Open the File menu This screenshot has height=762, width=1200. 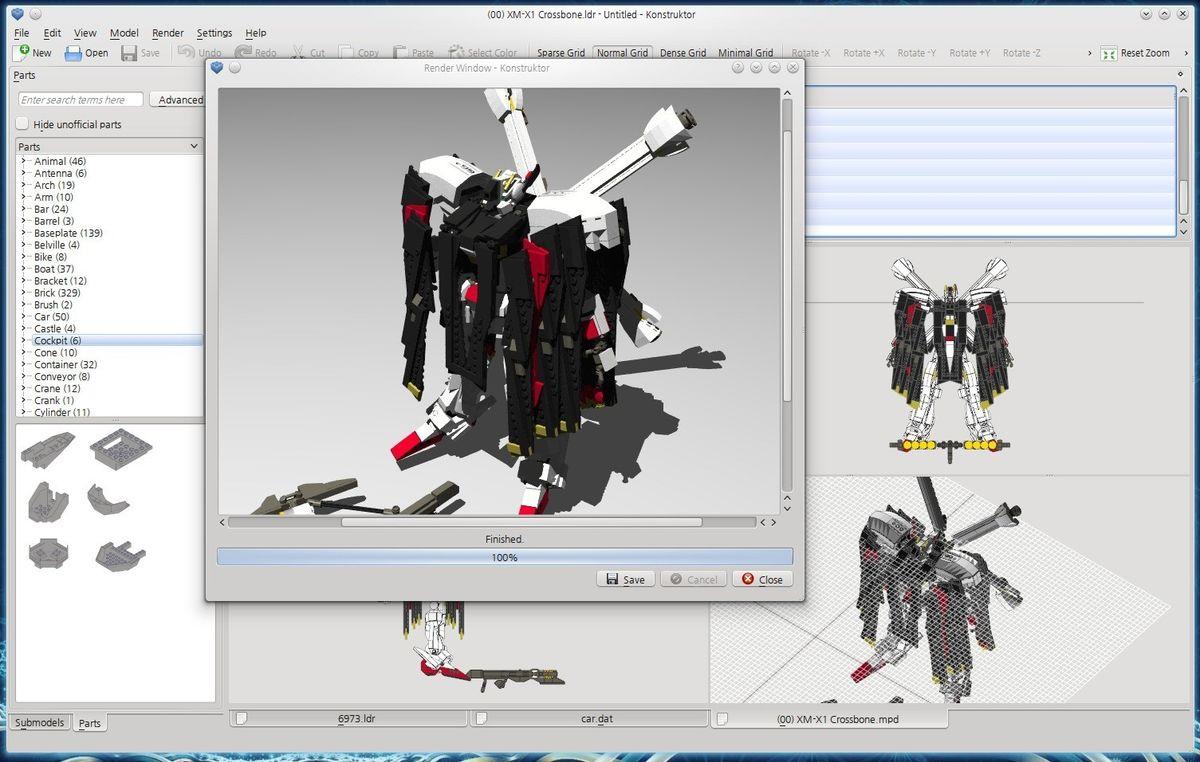click(x=22, y=33)
